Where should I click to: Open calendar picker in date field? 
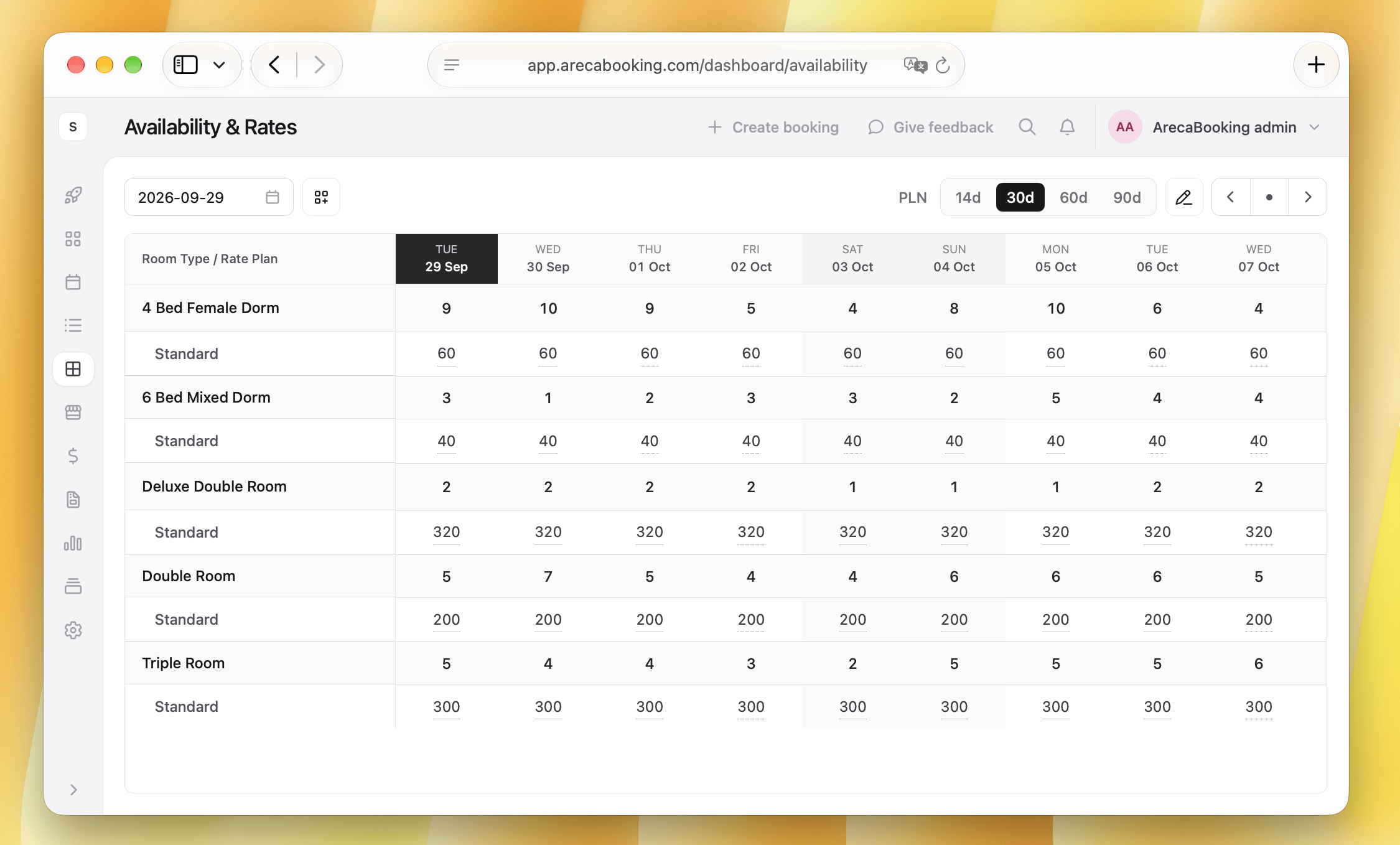(273, 197)
